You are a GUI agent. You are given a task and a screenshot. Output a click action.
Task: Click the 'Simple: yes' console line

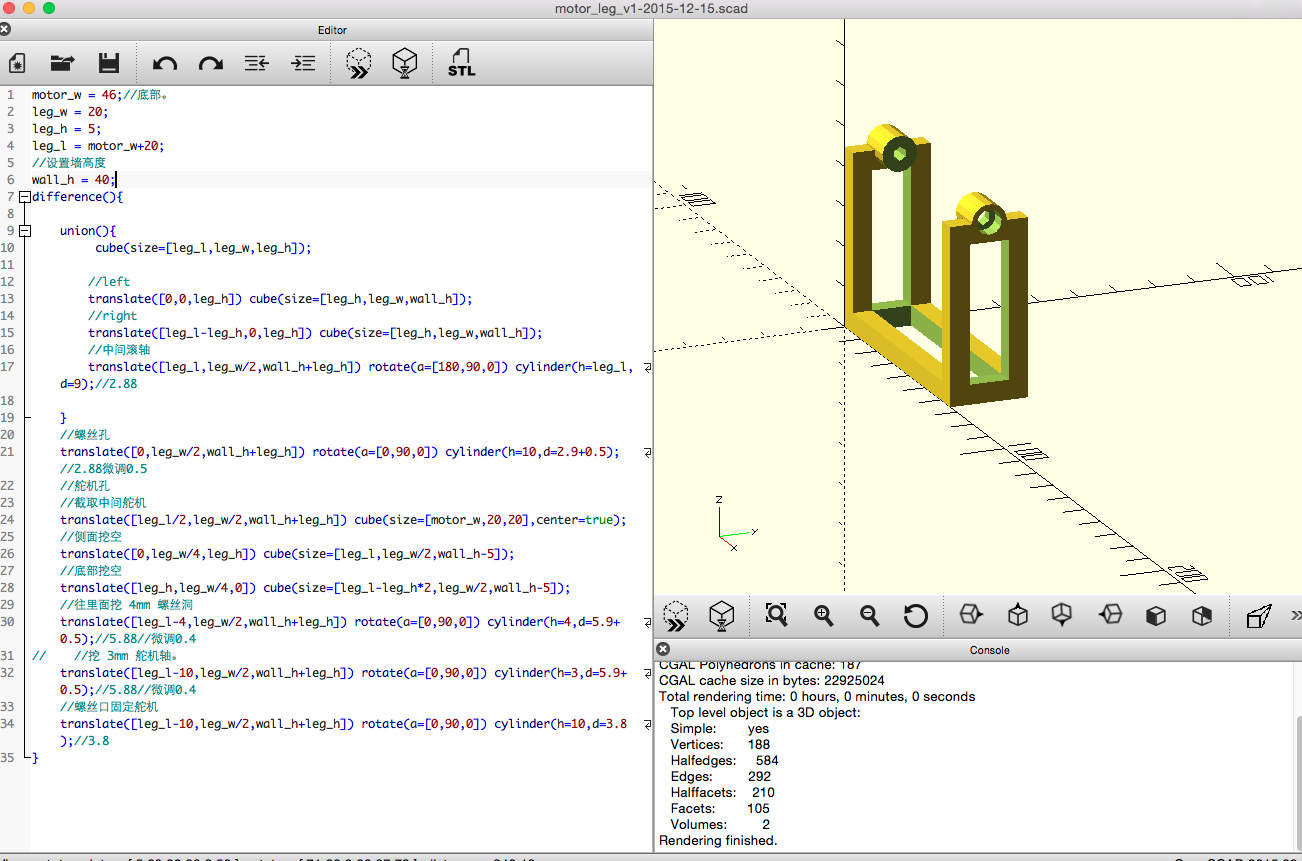(720, 728)
